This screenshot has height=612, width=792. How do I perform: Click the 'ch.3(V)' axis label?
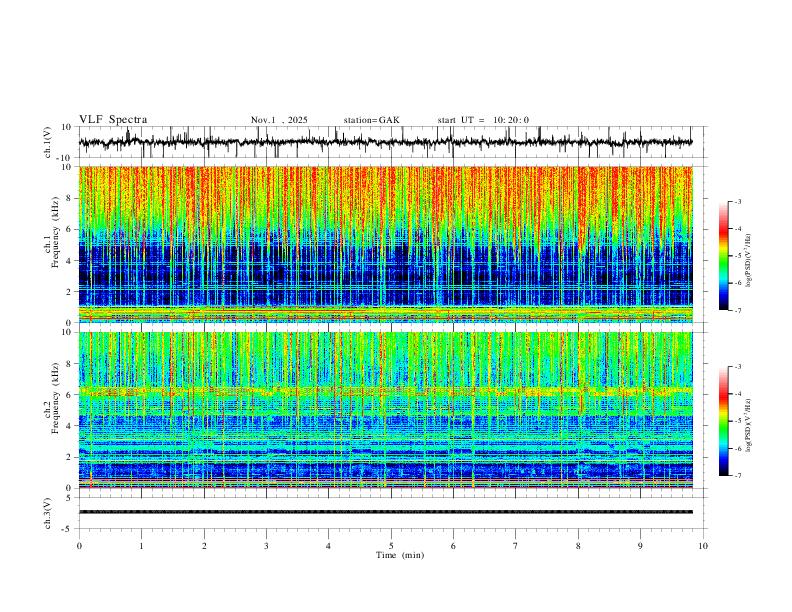48,513
